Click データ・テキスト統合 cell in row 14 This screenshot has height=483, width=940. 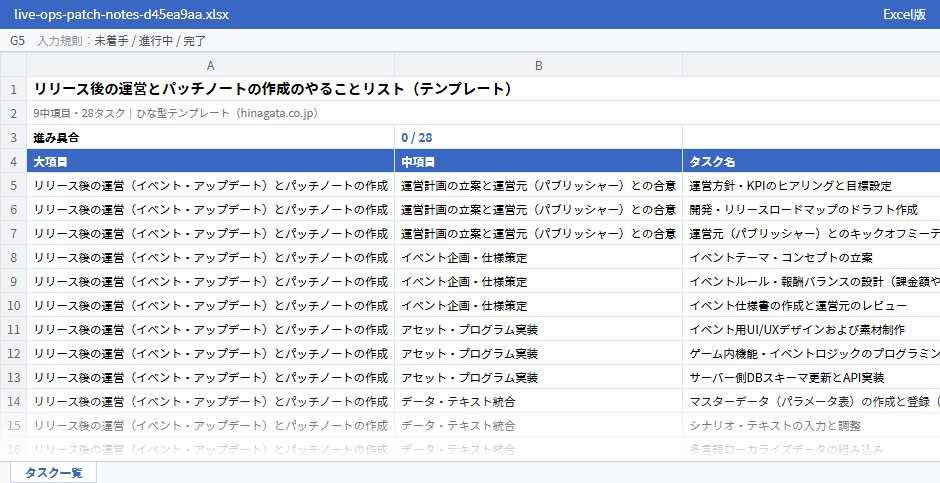(x=538, y=401)
